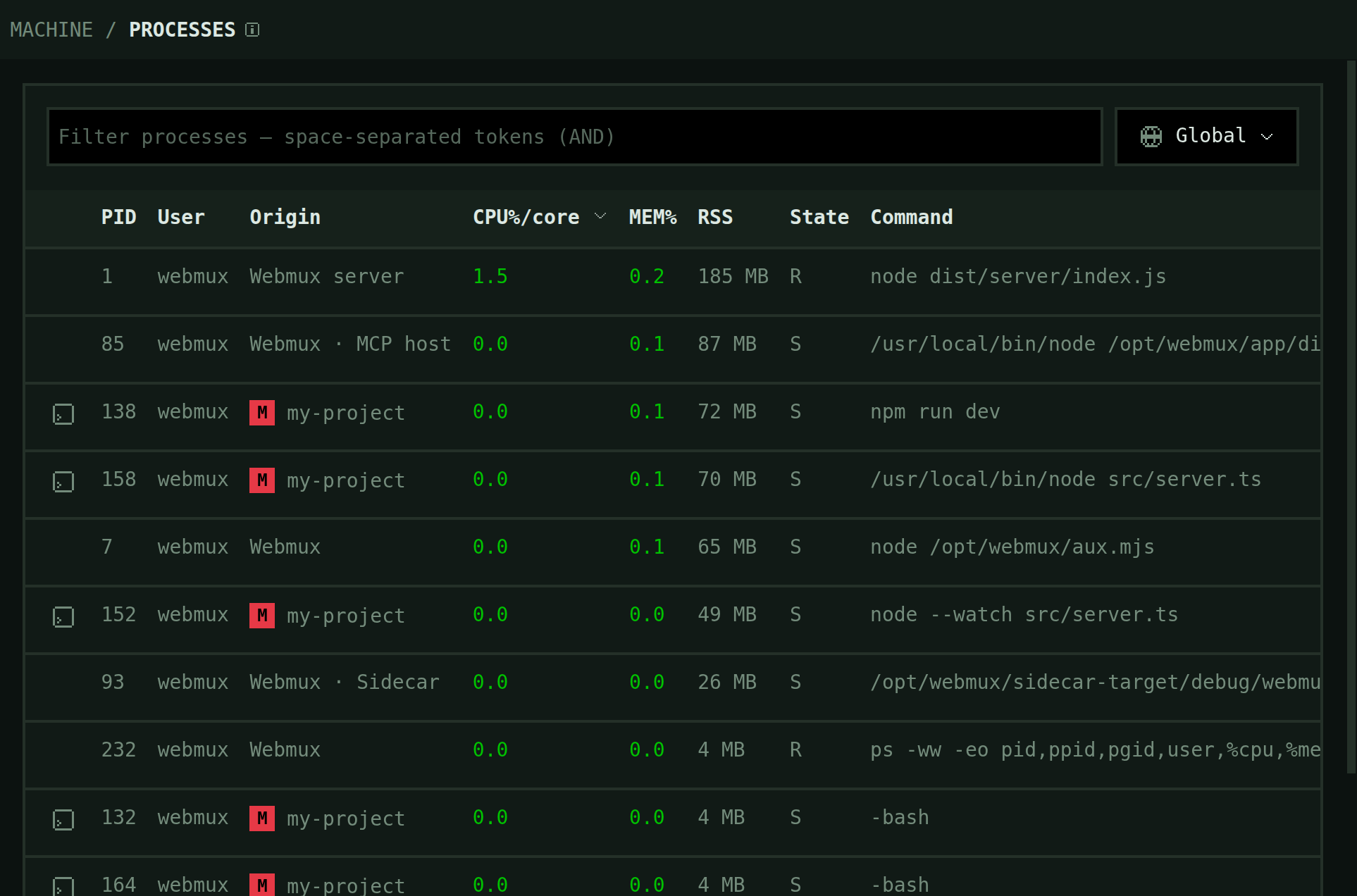This screenshot has width=1357, height=896.
Task: Click the red M badge in PID 138 row
Action: pyautogui.click(x=262, y=412)
